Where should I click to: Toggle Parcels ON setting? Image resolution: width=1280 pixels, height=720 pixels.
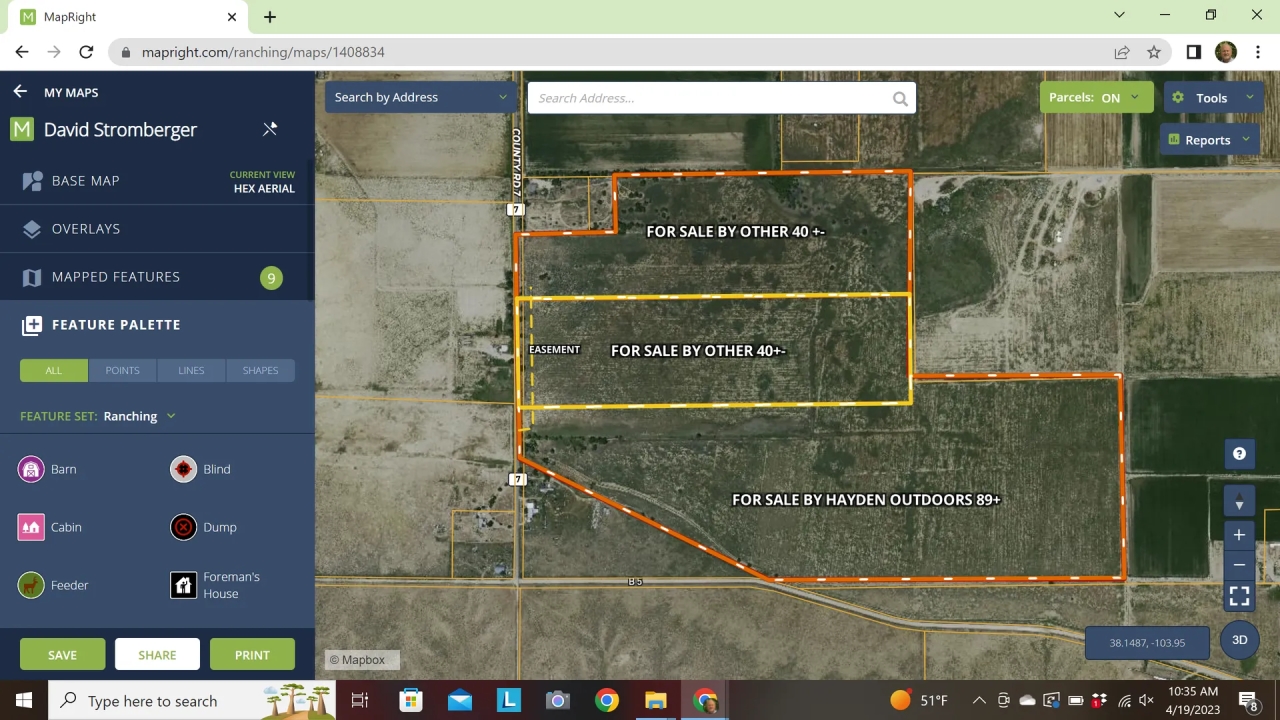(x=1097, y=97)
